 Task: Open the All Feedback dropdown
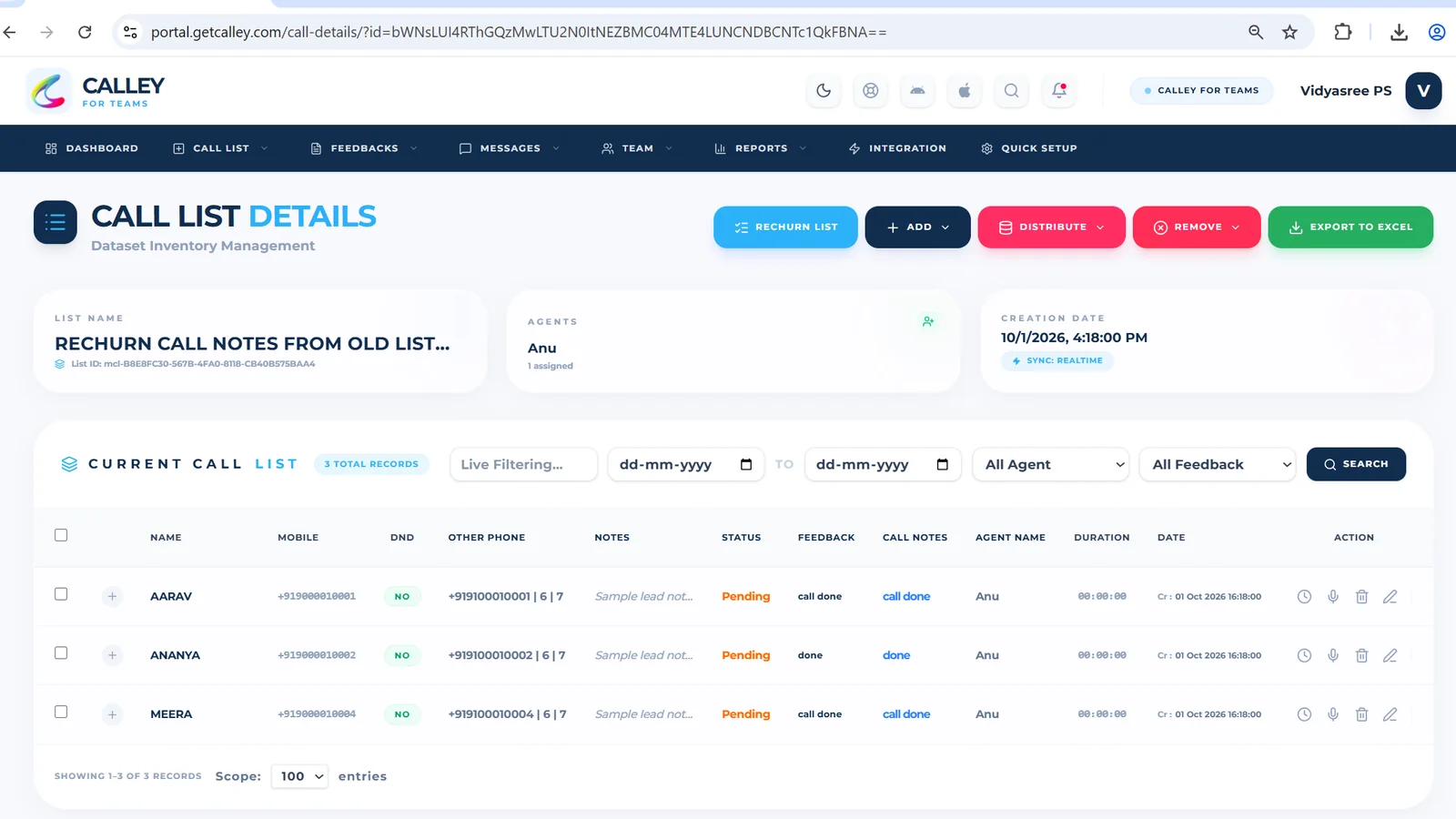[1218, 464]
